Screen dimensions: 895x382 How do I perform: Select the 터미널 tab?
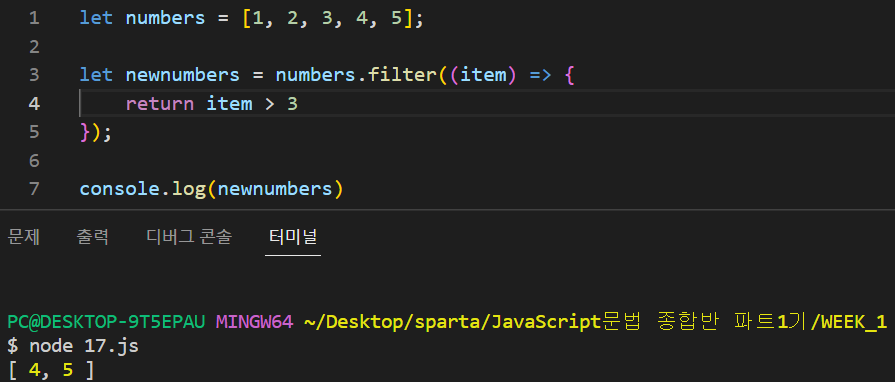point(293,236)
